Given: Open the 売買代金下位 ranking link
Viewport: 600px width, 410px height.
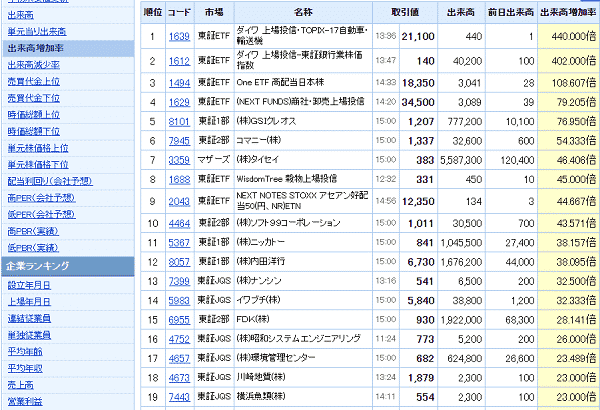Looking at the screenshot, I should (34, 98).
